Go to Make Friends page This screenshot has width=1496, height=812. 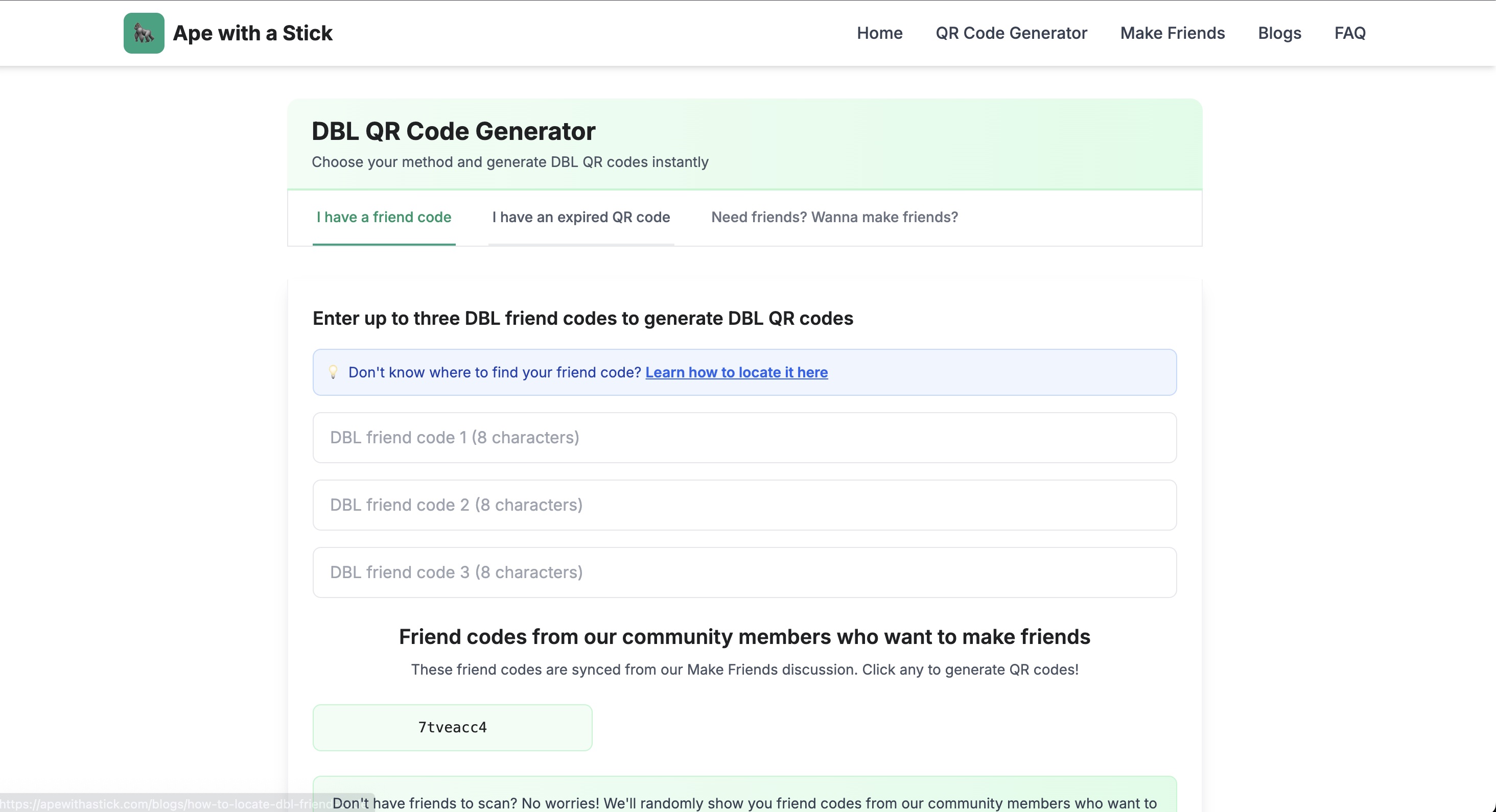[x=1172, y=33]
